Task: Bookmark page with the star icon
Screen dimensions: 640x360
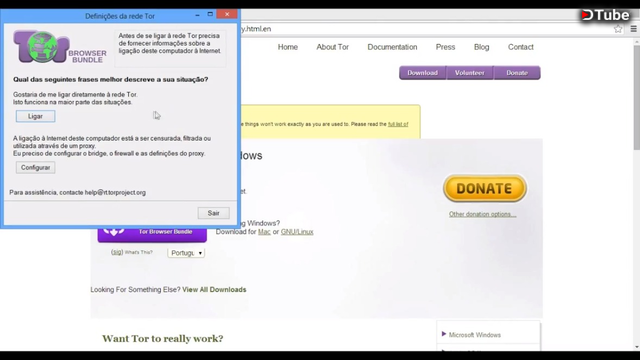Action: [x=618, y=29]
